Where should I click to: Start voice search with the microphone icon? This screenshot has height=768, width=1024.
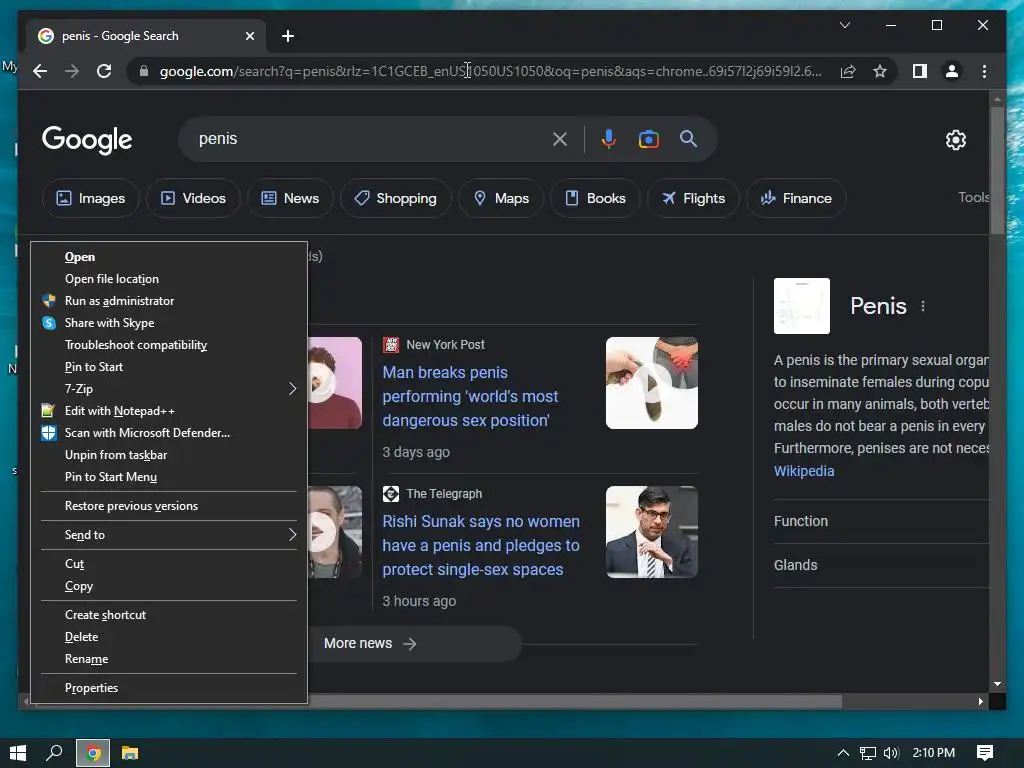click(609, 139)
